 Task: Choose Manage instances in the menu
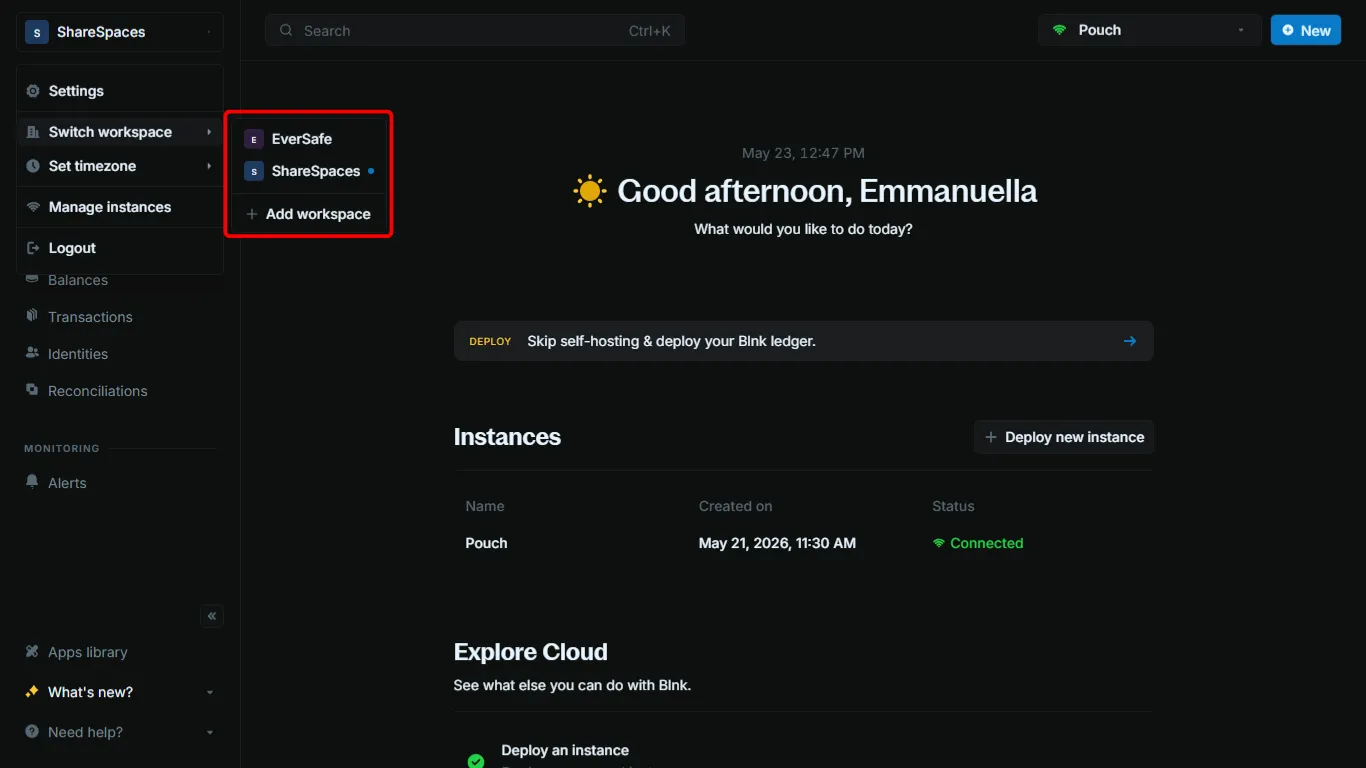[119, 207]
